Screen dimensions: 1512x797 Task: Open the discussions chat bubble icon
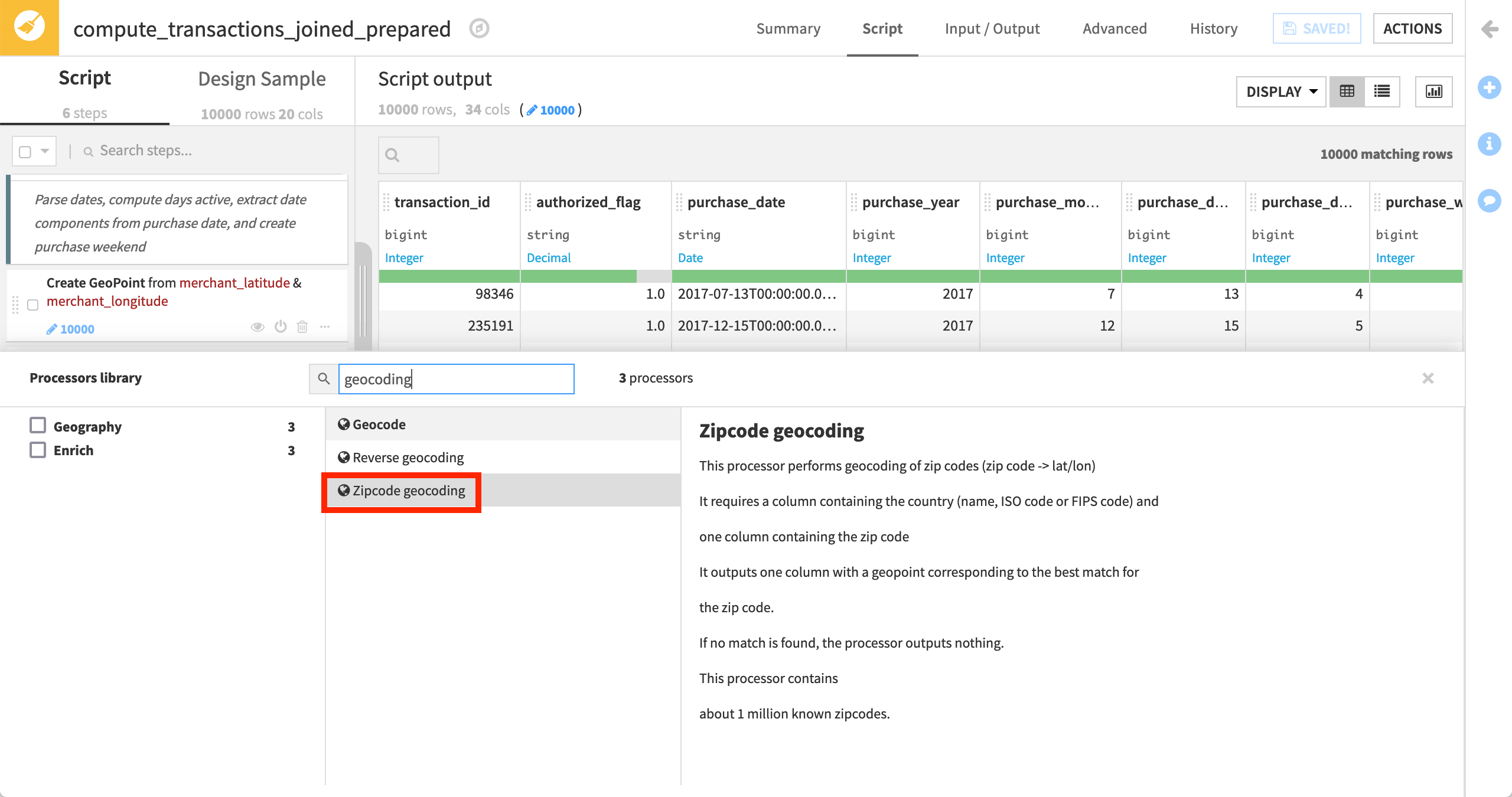[x=1490, y=201]
